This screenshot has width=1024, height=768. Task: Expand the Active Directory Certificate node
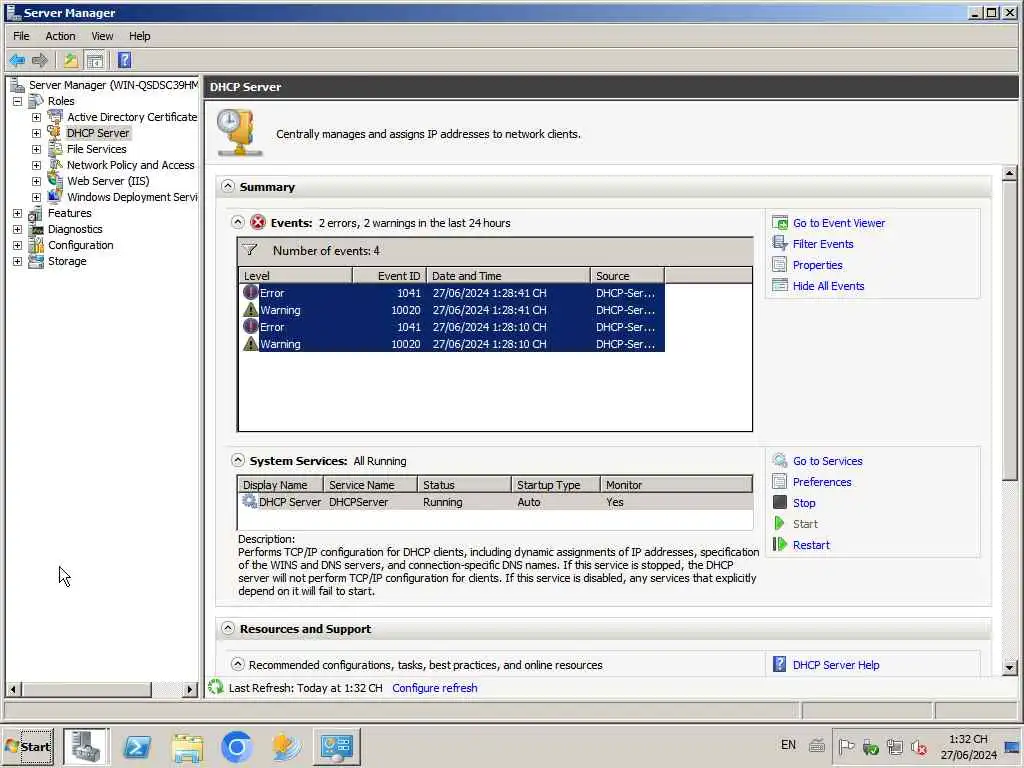37,118
